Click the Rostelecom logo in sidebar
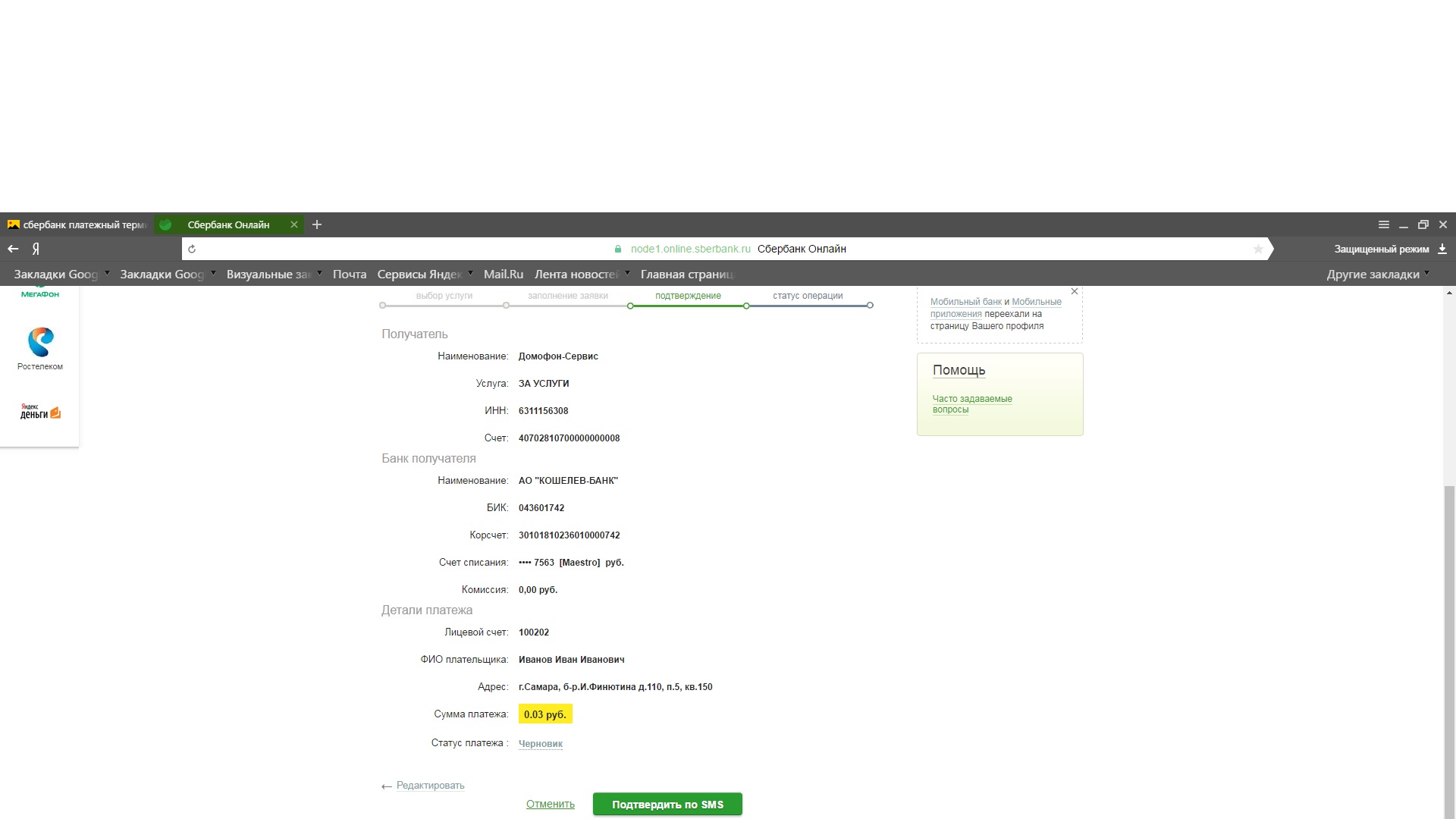This screenshot has width=1456, height=819. [40, 343]
